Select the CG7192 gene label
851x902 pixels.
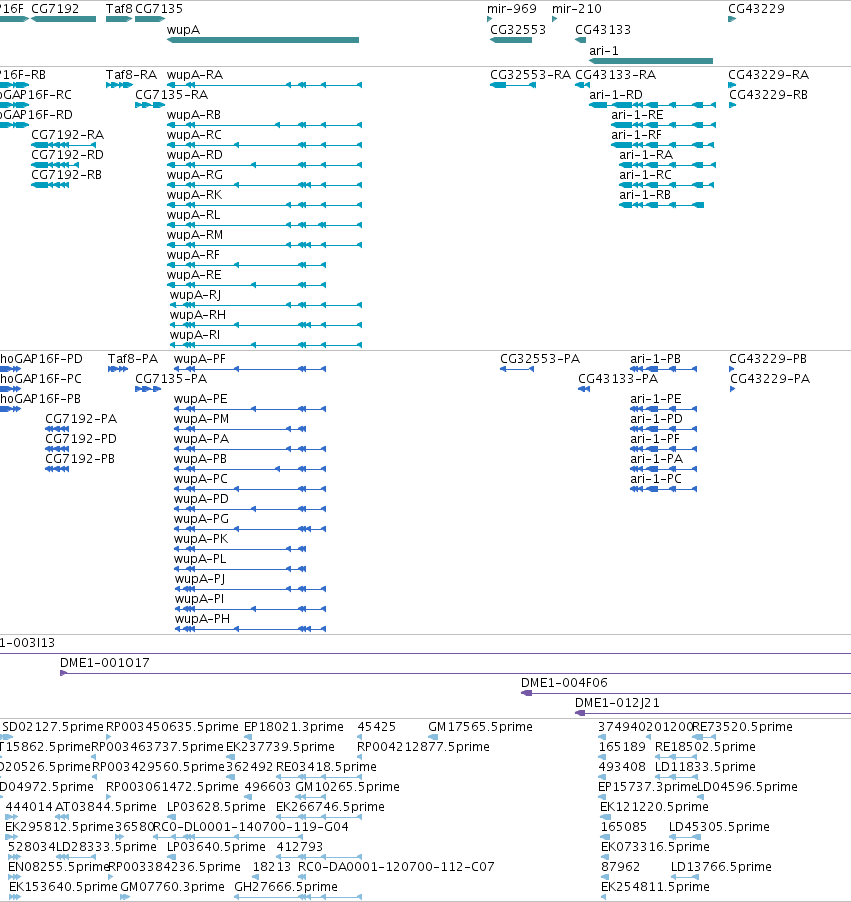(55, 9)
